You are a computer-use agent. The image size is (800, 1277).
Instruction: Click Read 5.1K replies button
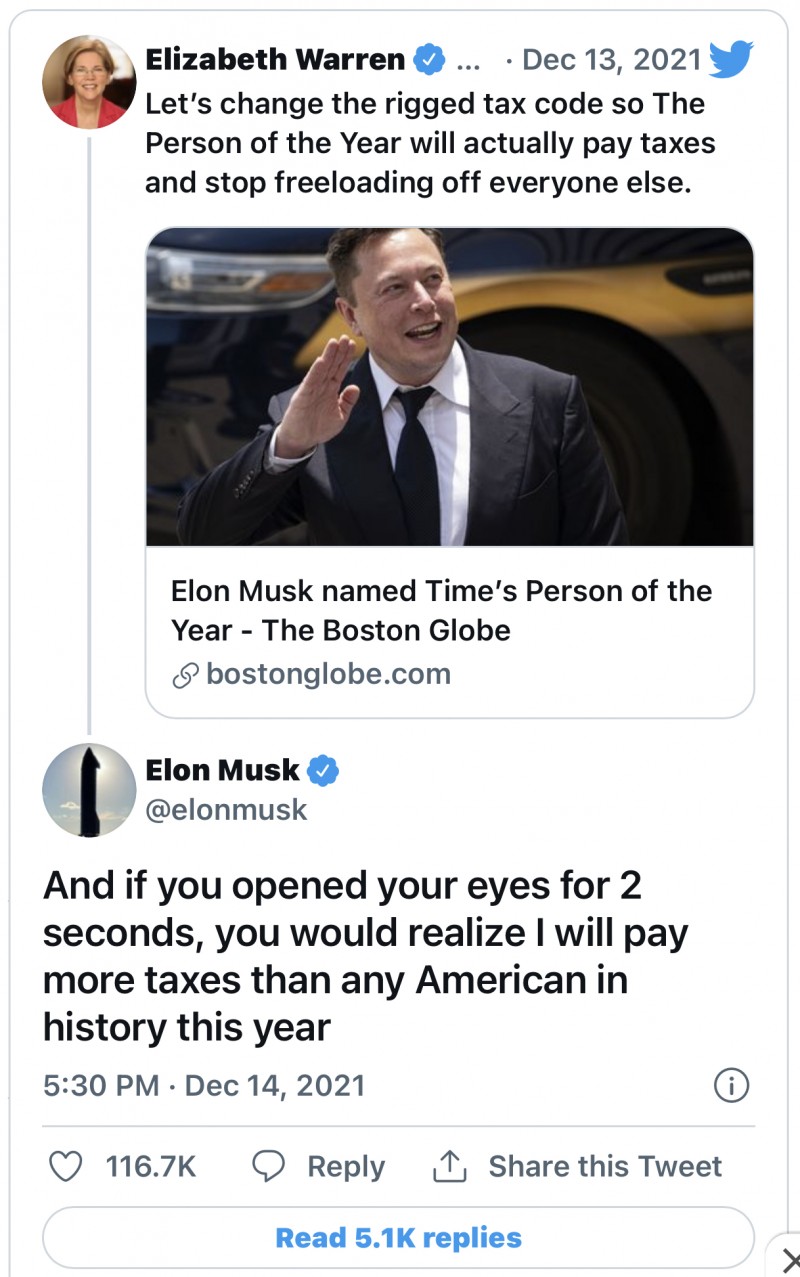[398, 1238]
